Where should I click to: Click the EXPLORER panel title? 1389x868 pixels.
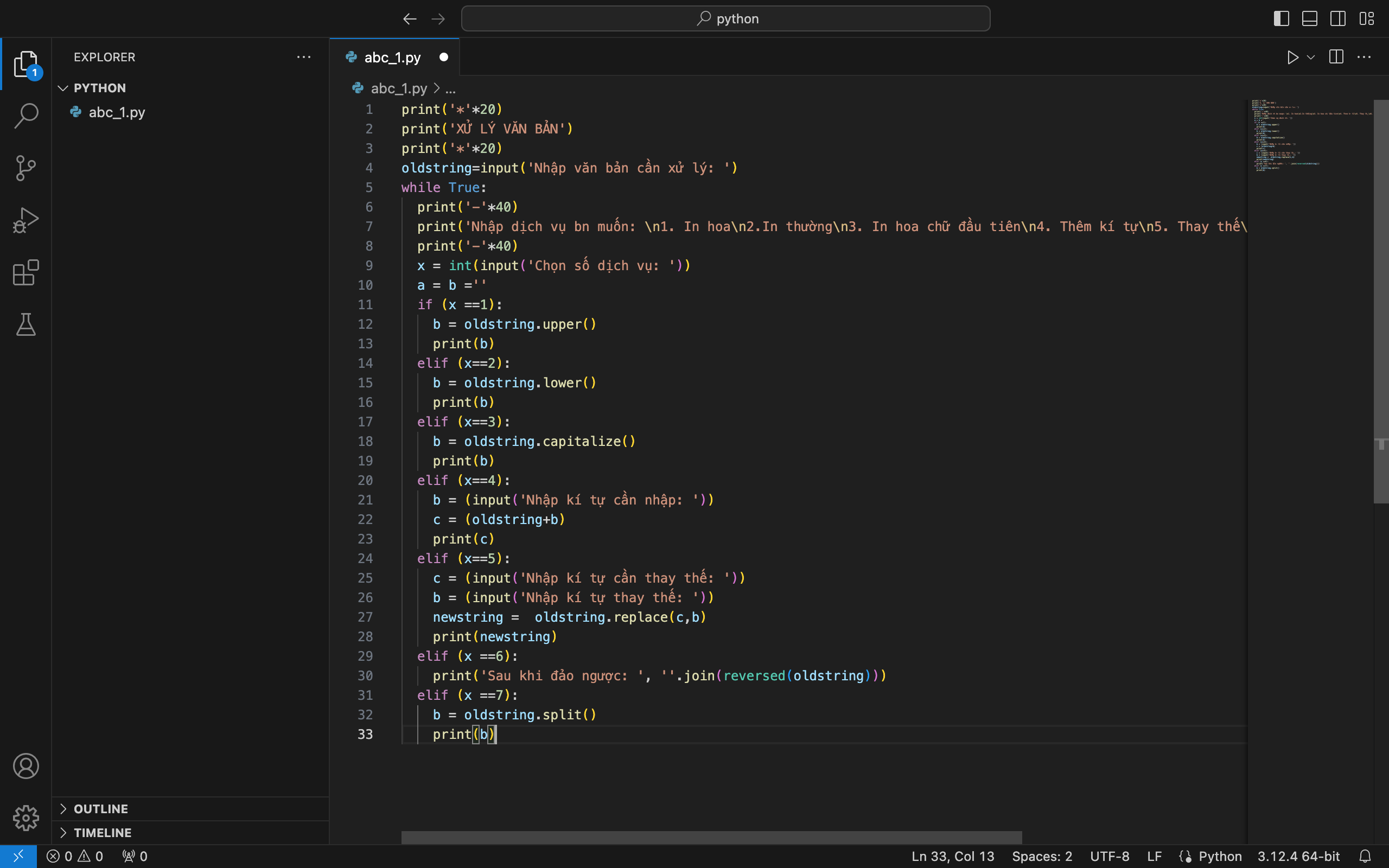[105, 58]
